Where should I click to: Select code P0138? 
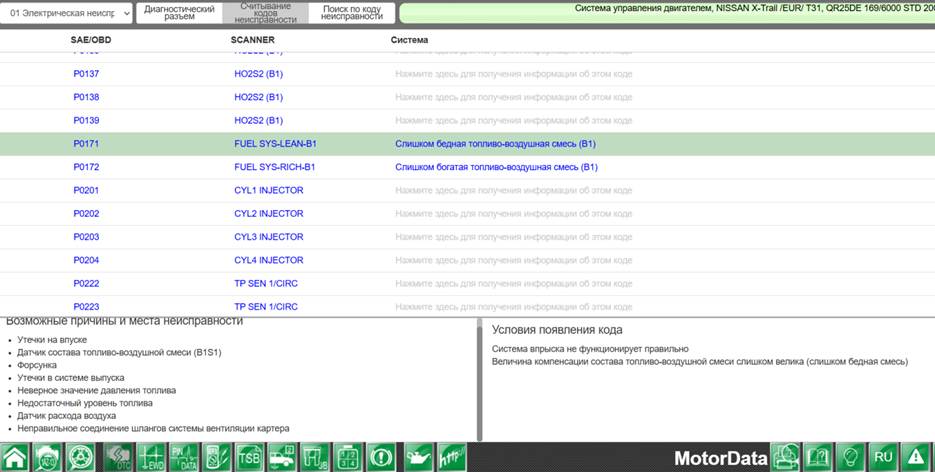pyautogui.click(x=86, y=97)
